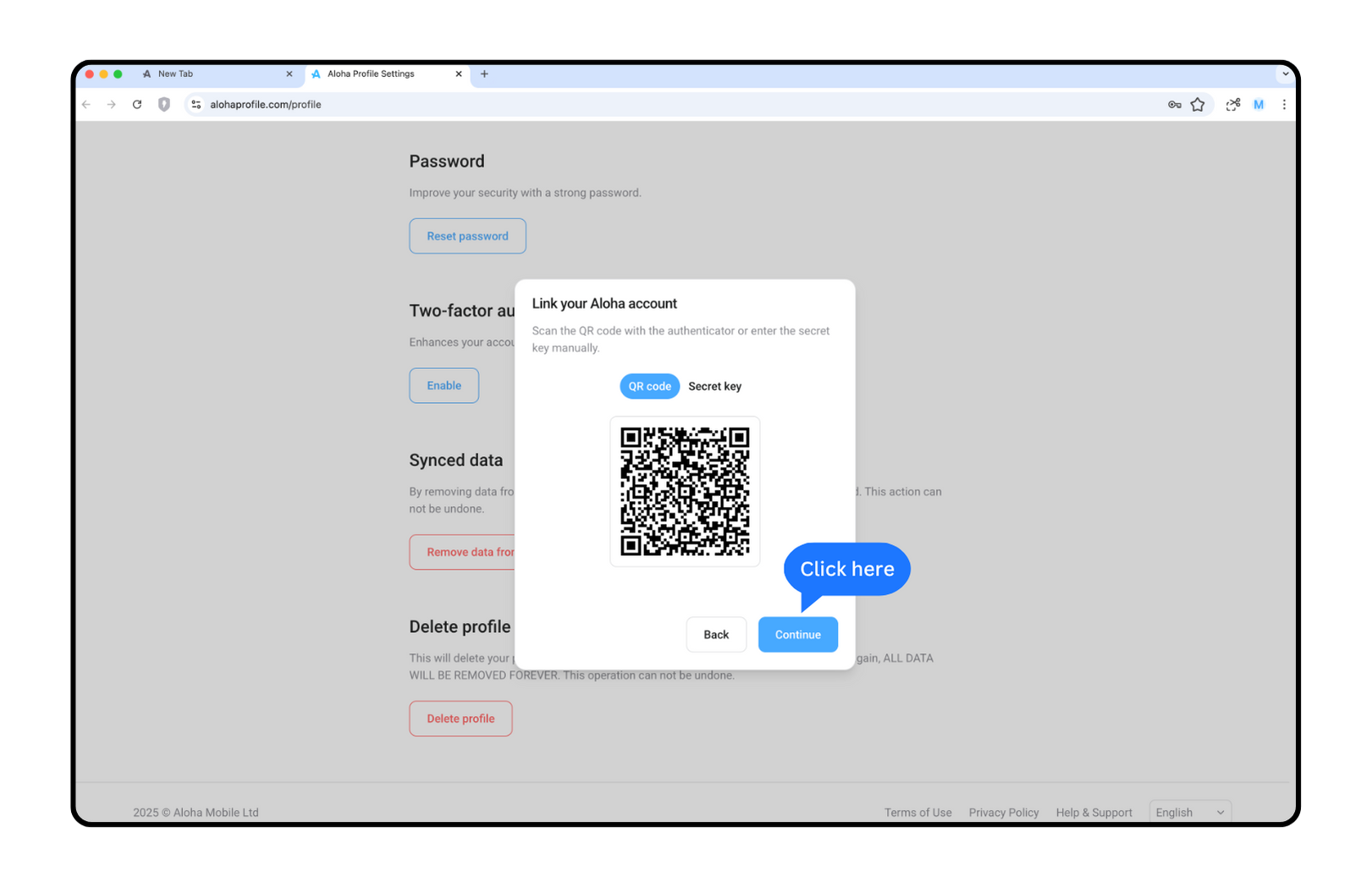This screenshot has width=1372, height=887.
Task: Expand the English language dropdown
Action: tap(1190, 812)
